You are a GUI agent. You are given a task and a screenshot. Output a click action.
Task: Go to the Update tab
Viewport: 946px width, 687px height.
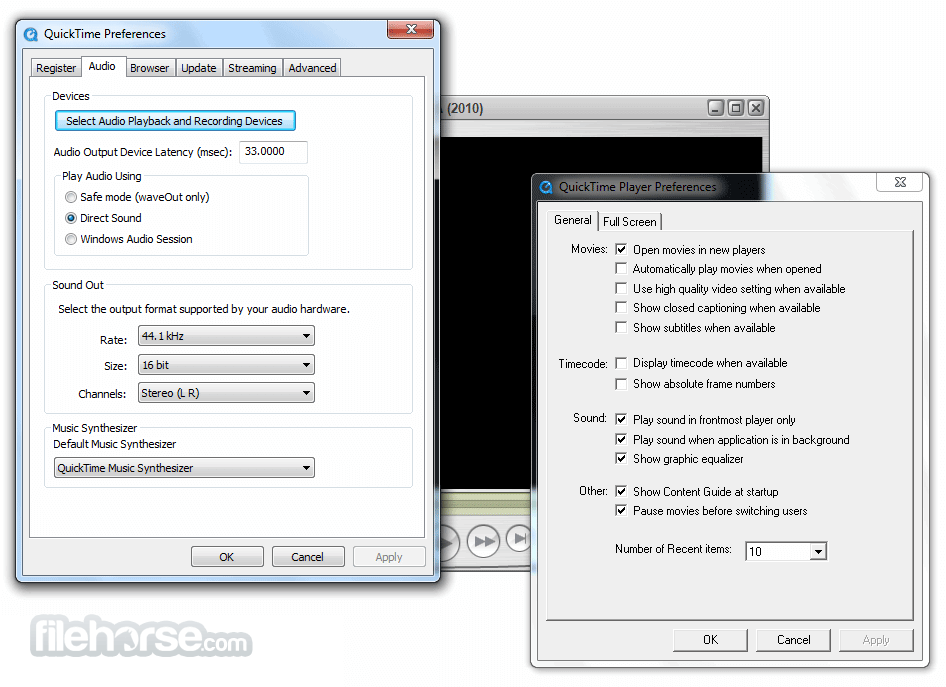(199, 68)
